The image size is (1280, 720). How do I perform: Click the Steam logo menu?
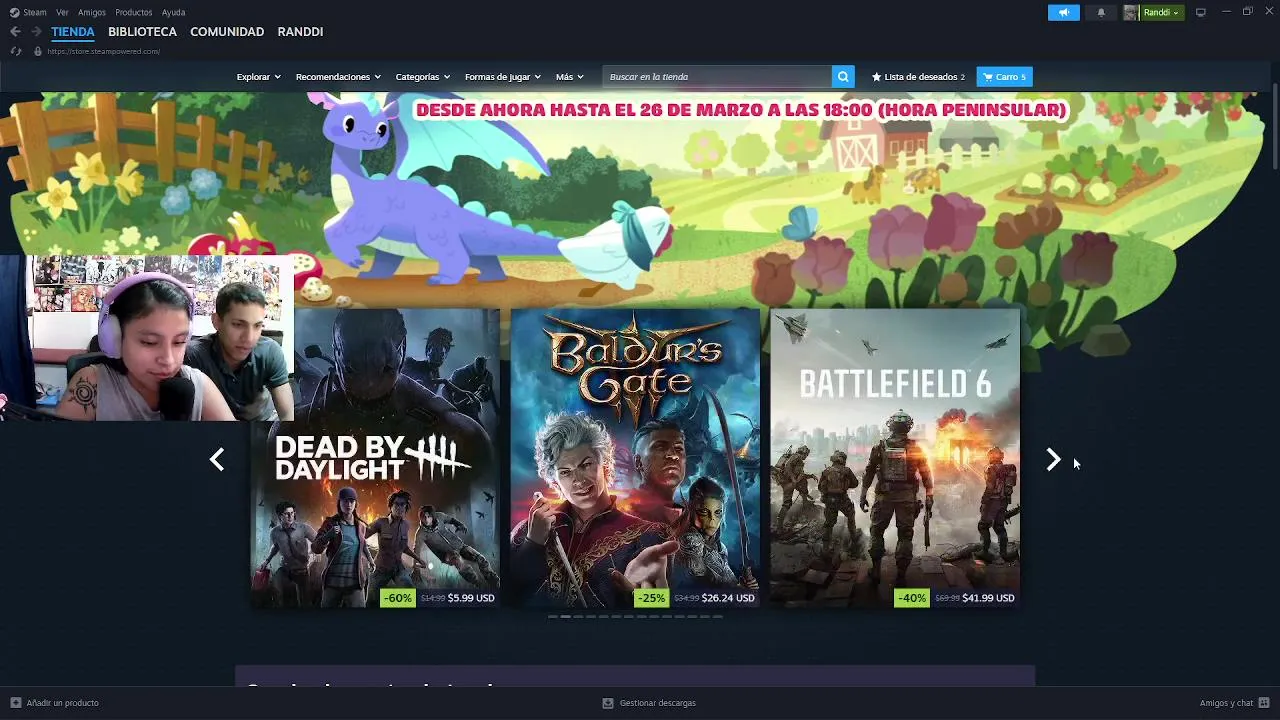pos(28,12)
